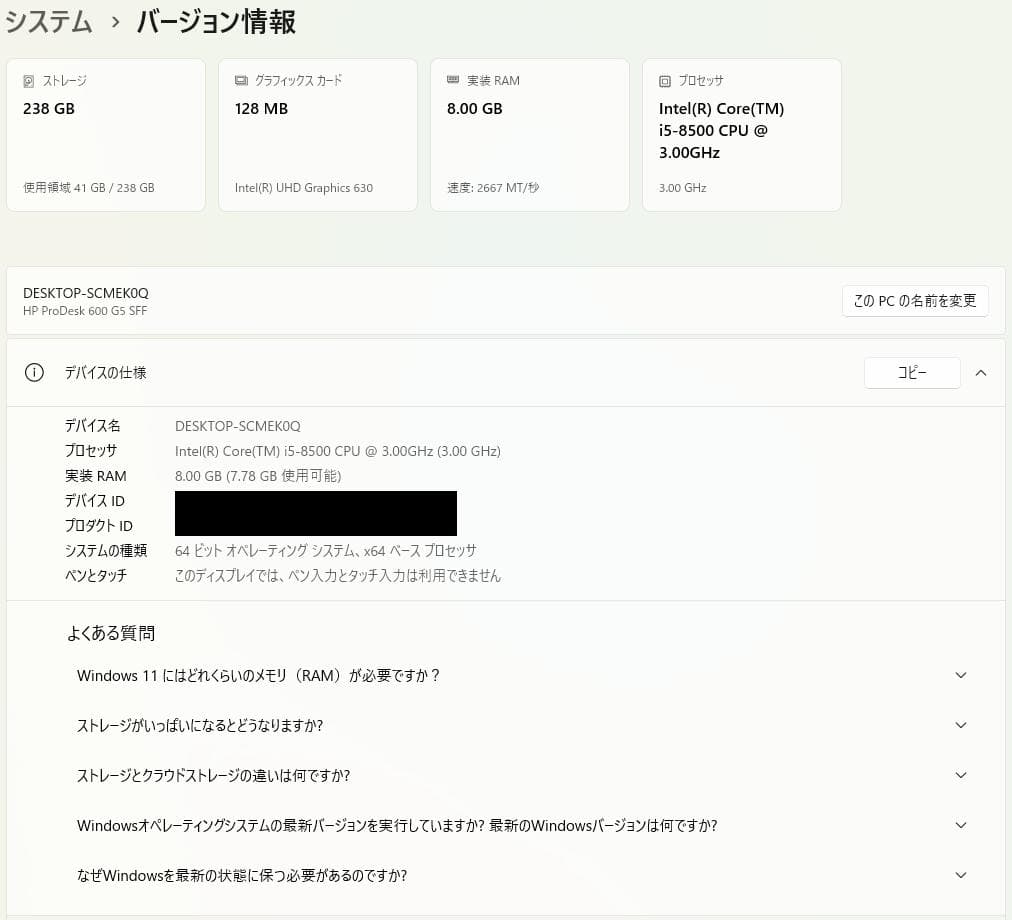Click the 8.00 GB RAM summary card
Screen dimensions: 1012x920
530,134
